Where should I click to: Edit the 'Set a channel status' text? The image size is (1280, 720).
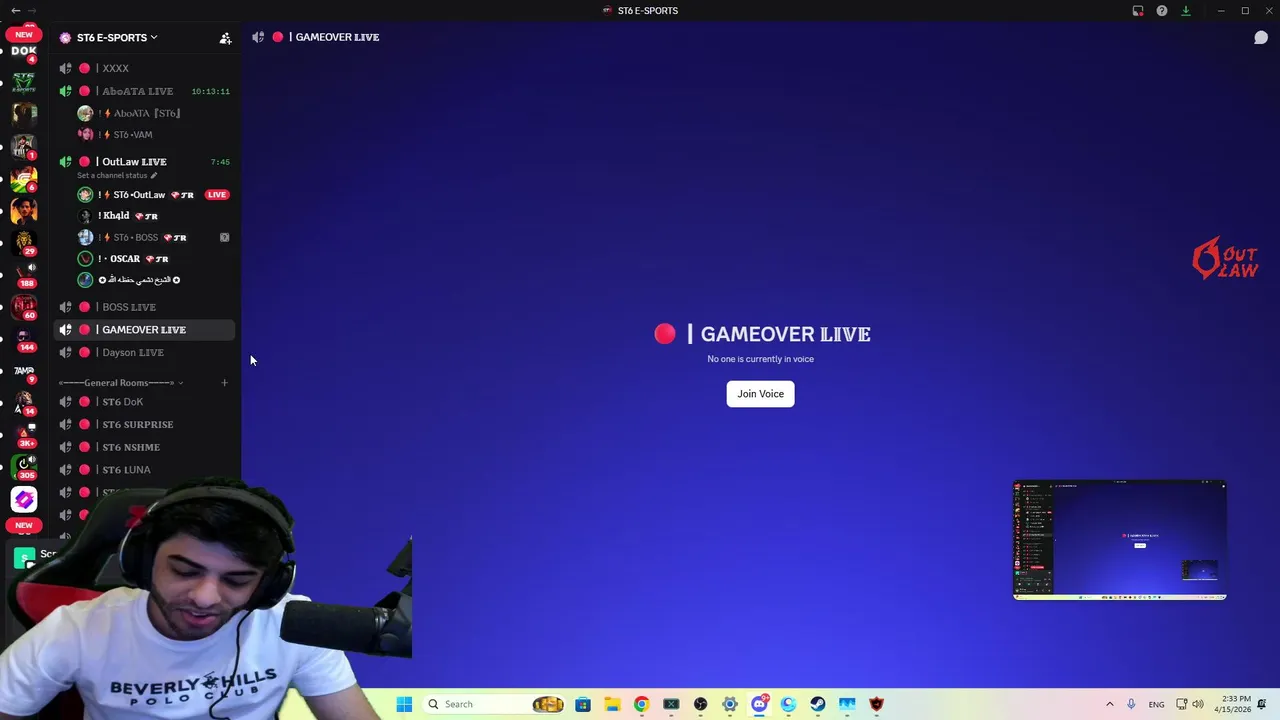click(x=117, y=176)
